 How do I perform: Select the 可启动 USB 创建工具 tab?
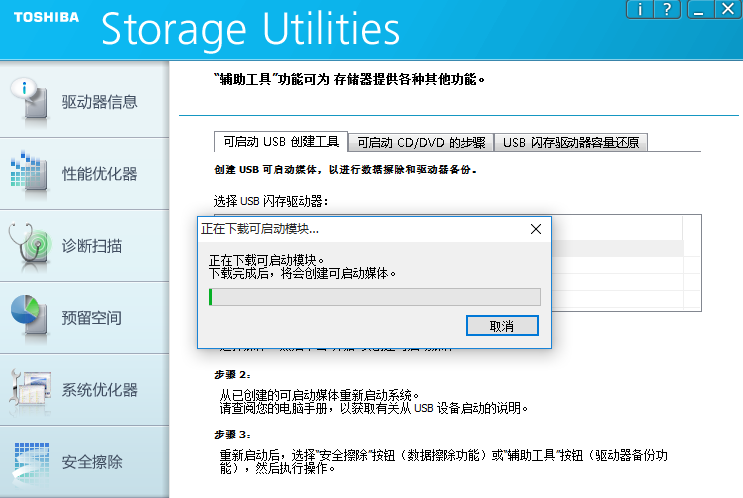pyautogui.click(x=281, y=142)
